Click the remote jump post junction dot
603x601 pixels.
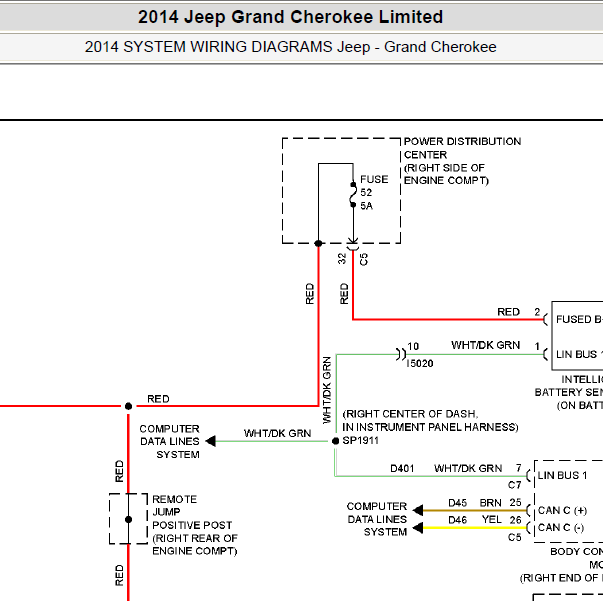pos(128,519)
